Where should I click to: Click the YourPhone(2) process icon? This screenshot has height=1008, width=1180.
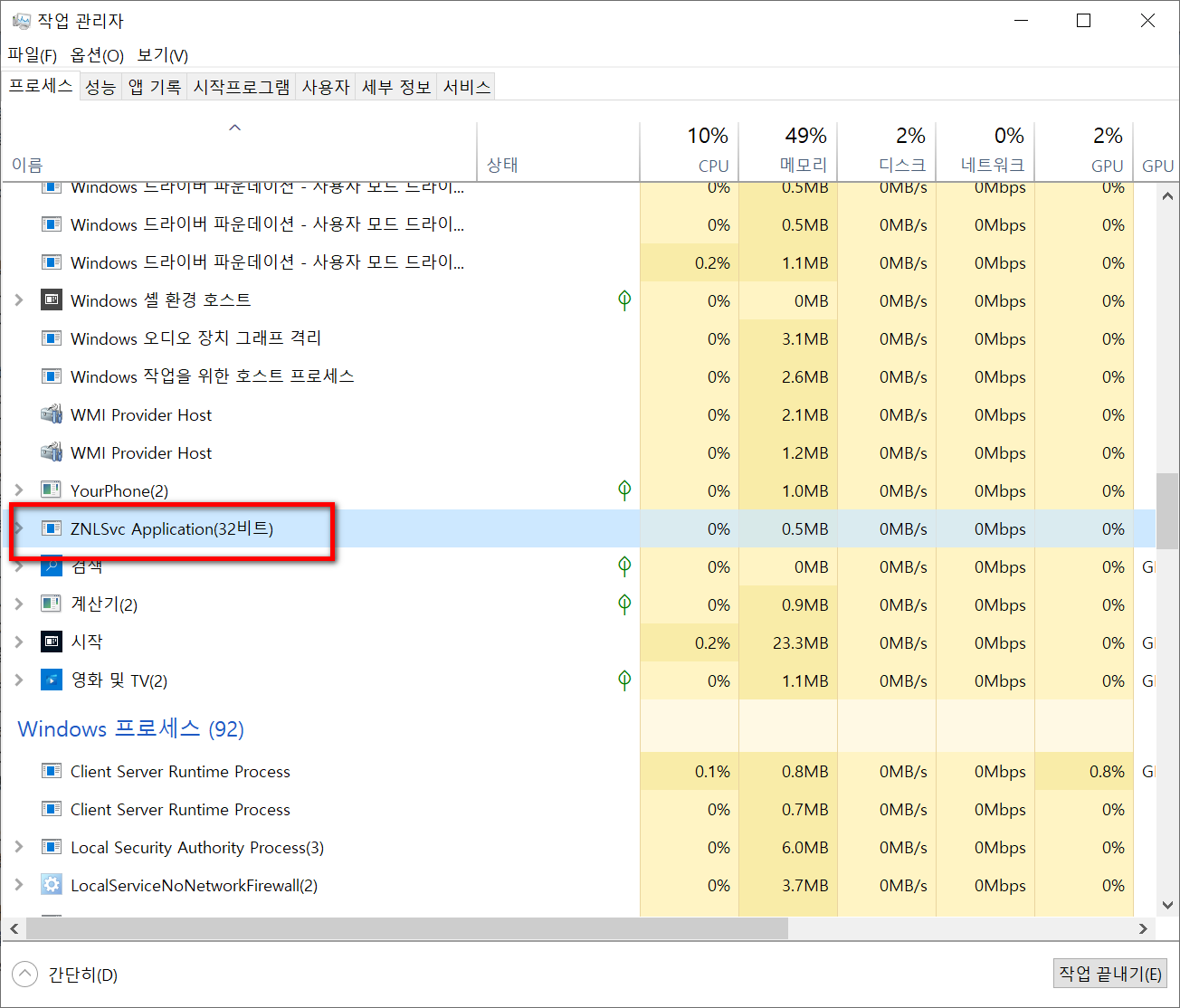point(52,490)
